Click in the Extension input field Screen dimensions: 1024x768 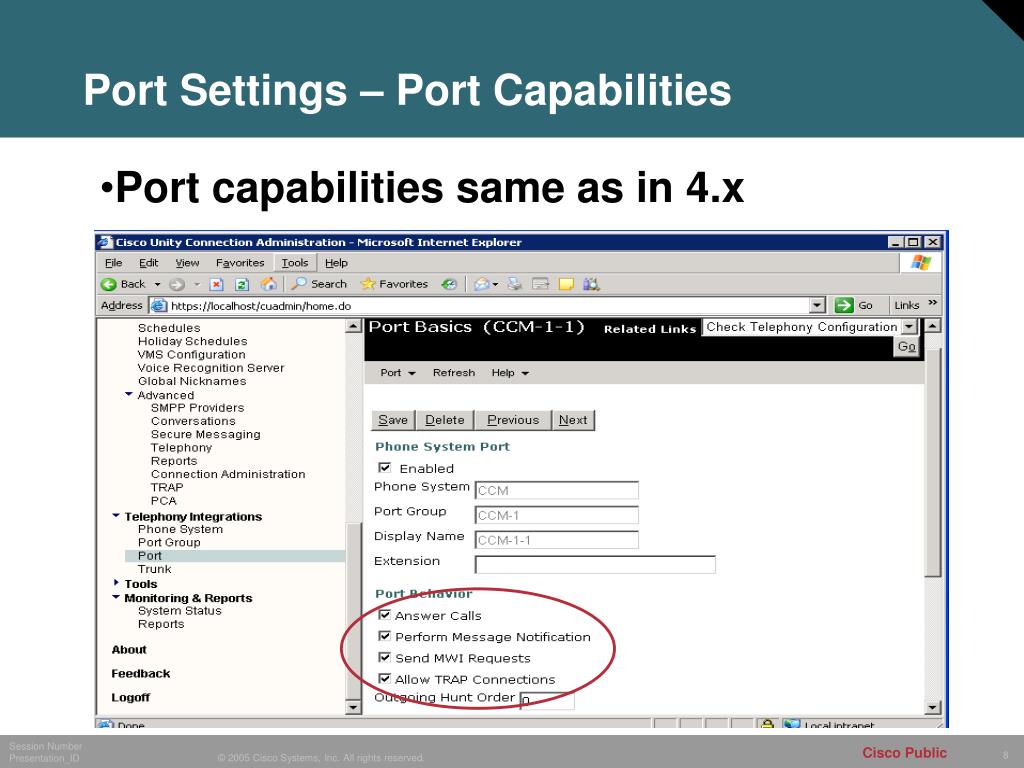[595, 564]
